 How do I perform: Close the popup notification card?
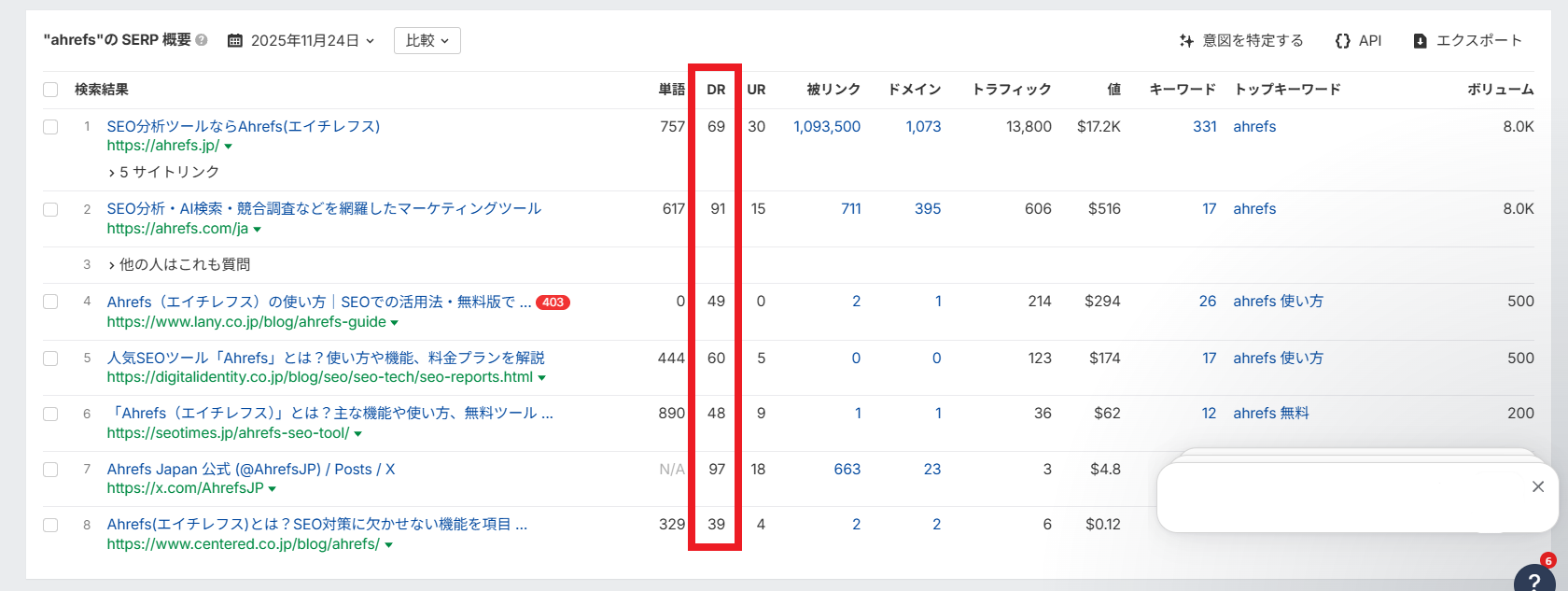click(x=1538, y=486)
